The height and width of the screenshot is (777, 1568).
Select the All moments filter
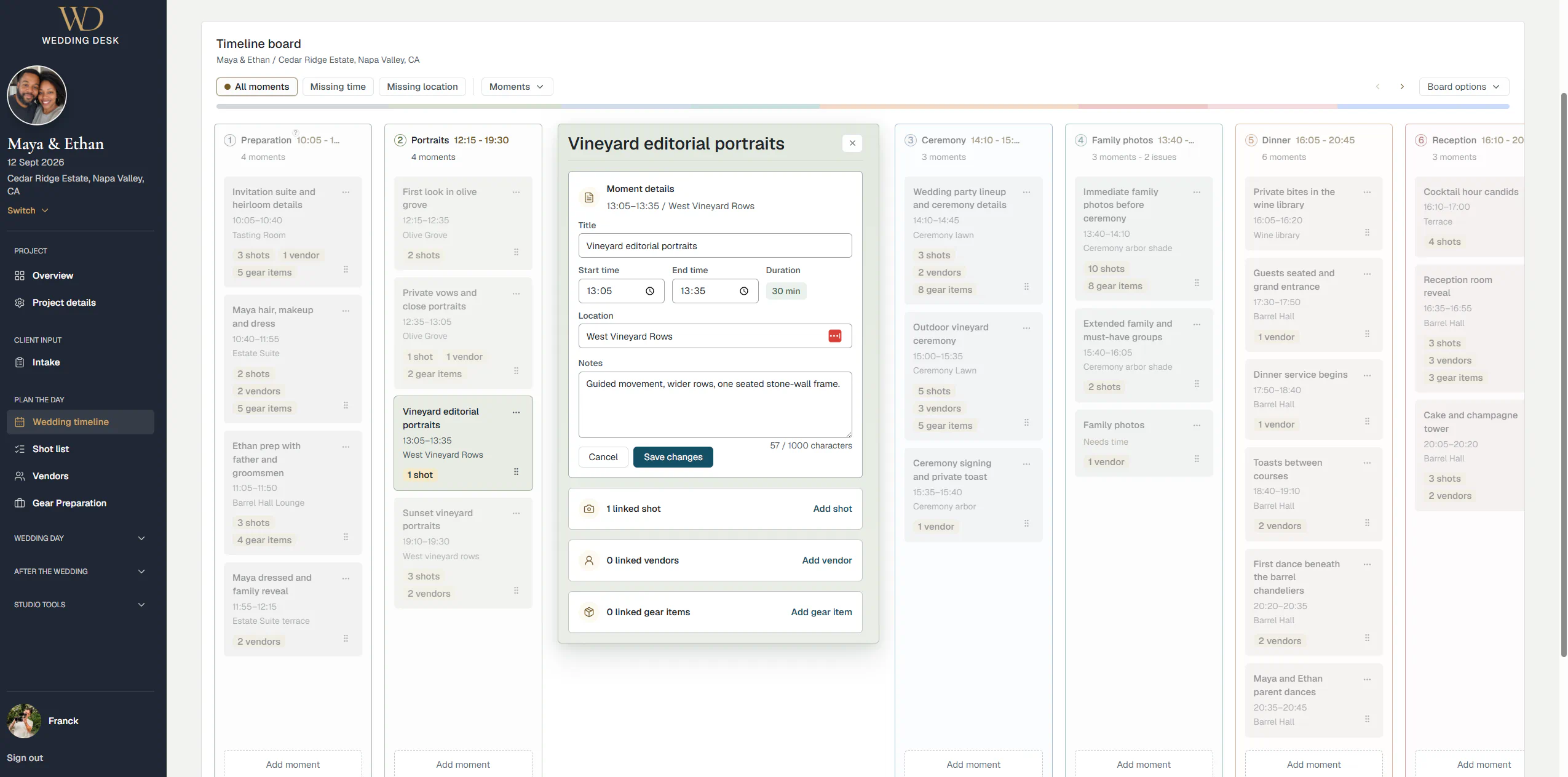coord(256,87)
